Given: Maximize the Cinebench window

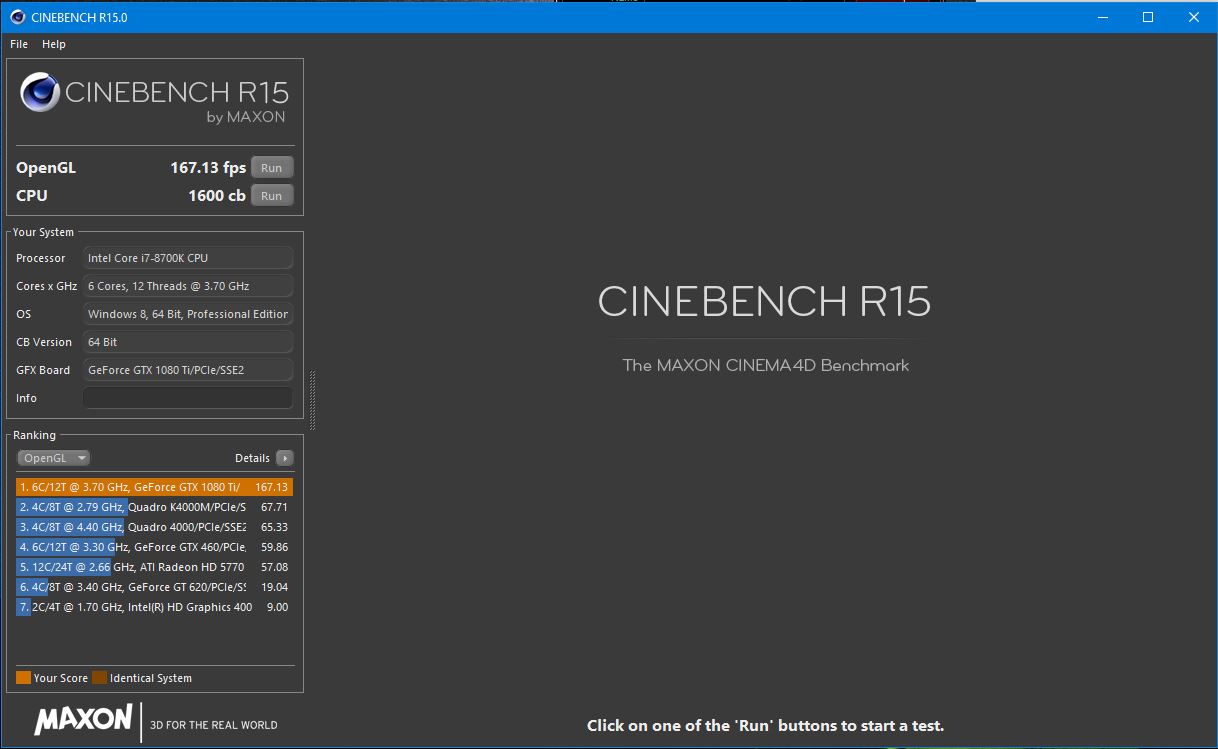Looking at the screenshot, I should point(1148,17).
